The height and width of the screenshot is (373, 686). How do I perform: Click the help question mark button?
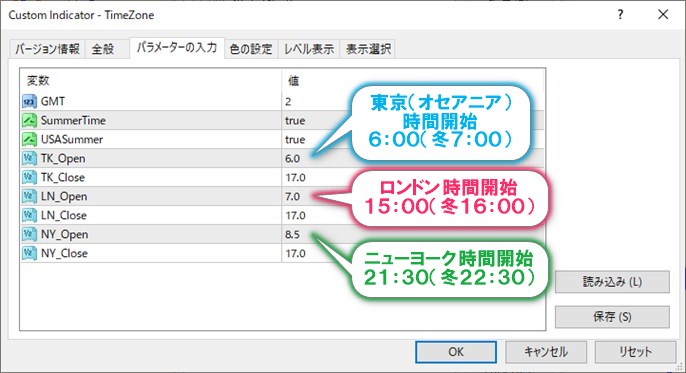coord(620,14)
